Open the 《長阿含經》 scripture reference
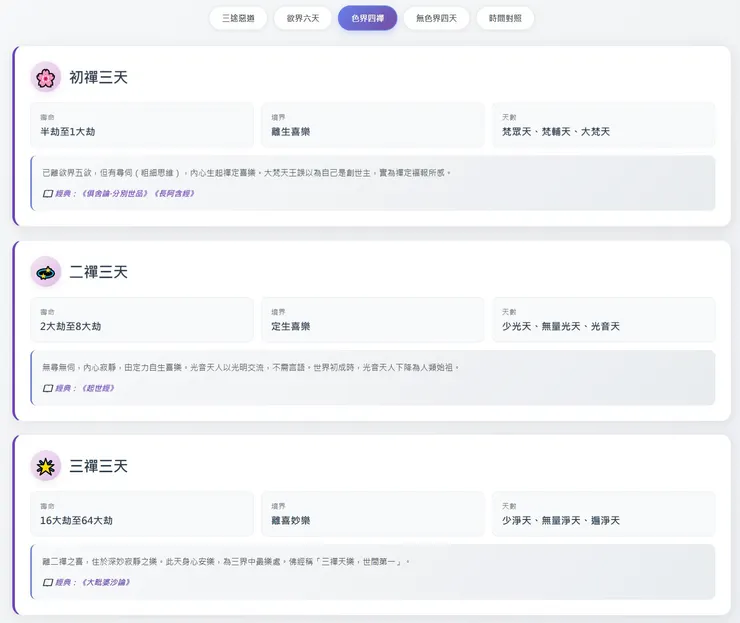This screenshot has width=740, height=623. point(175,194)
